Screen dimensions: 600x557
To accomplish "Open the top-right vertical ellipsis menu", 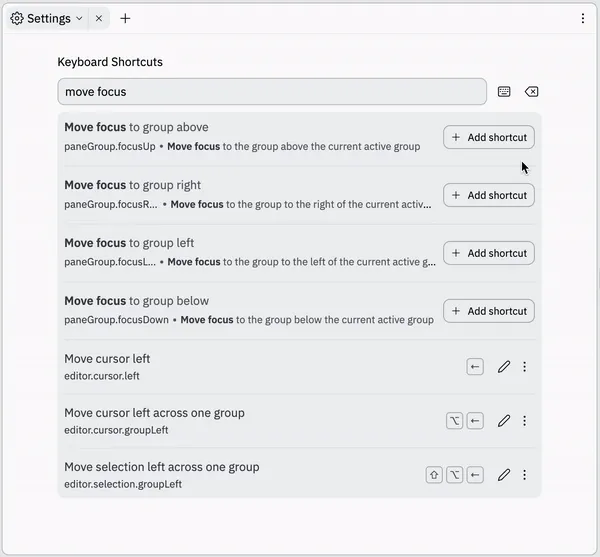I will coord(583,18).
